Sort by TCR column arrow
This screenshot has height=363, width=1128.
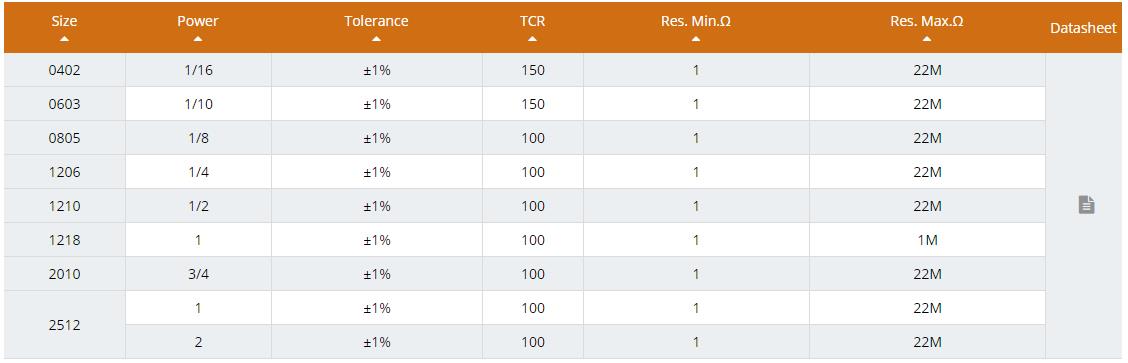pyautogui.click(x=532, y=39)
